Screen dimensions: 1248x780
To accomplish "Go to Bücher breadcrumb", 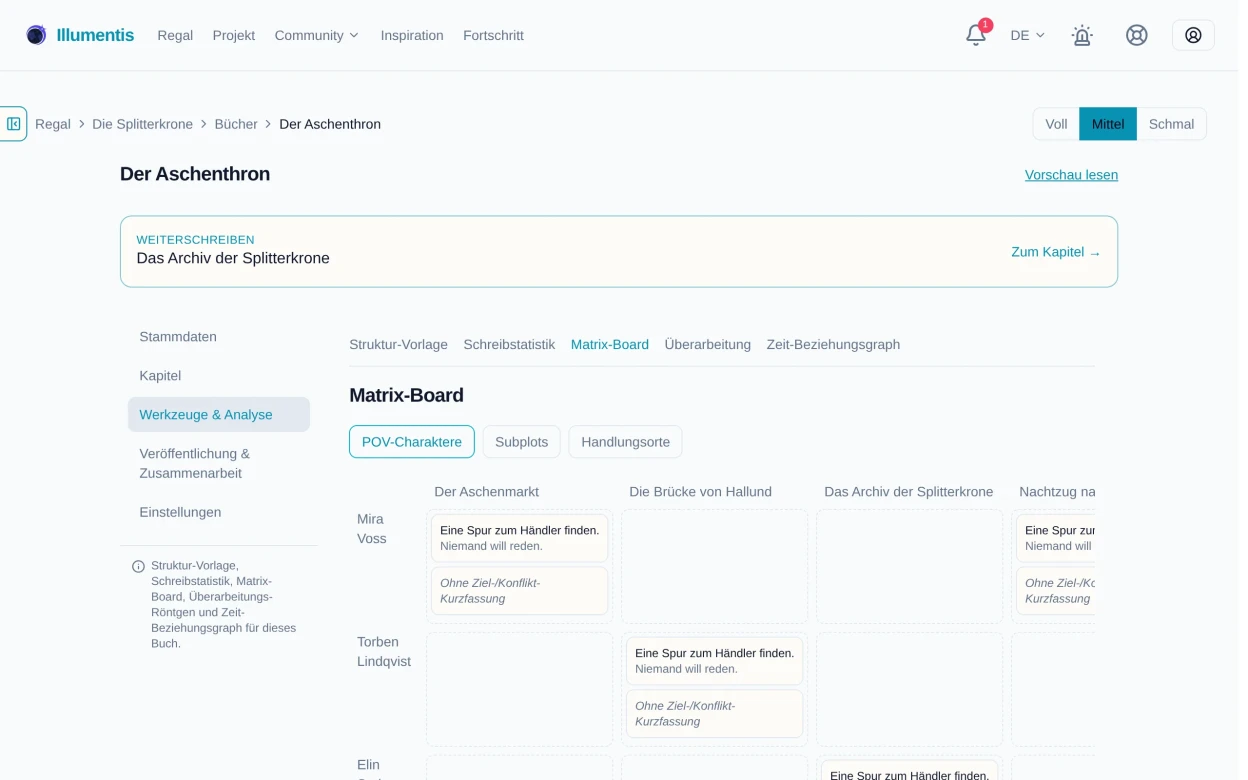I will pos(236,124).
